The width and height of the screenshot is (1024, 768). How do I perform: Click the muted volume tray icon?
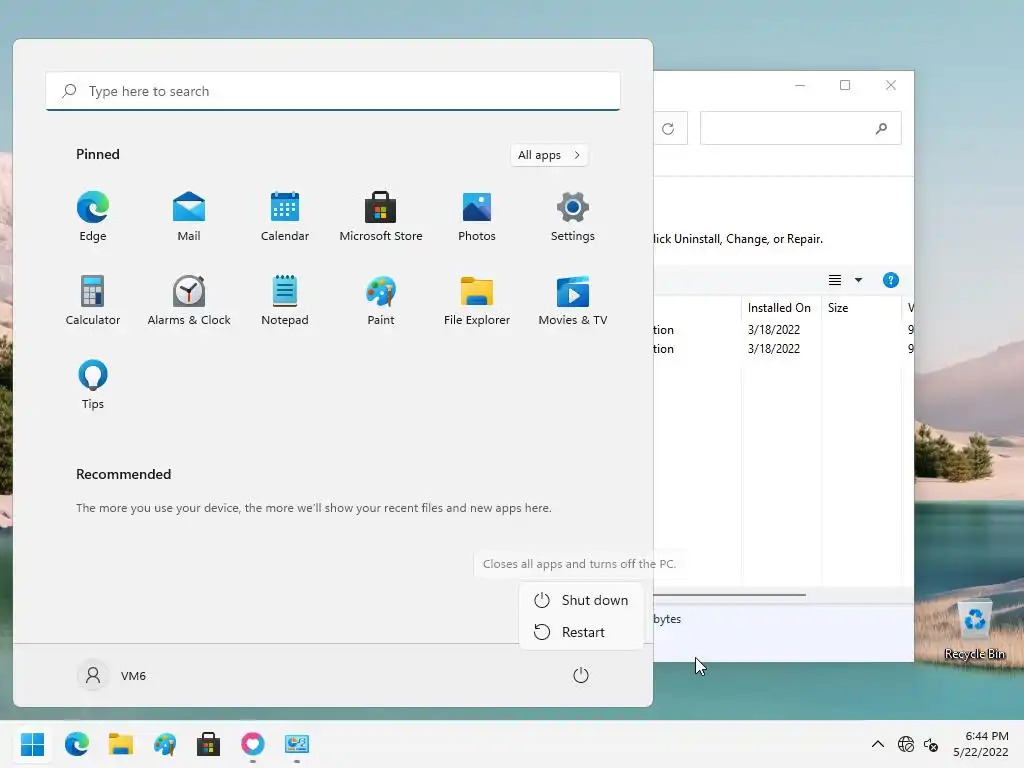tap(931, 744)
